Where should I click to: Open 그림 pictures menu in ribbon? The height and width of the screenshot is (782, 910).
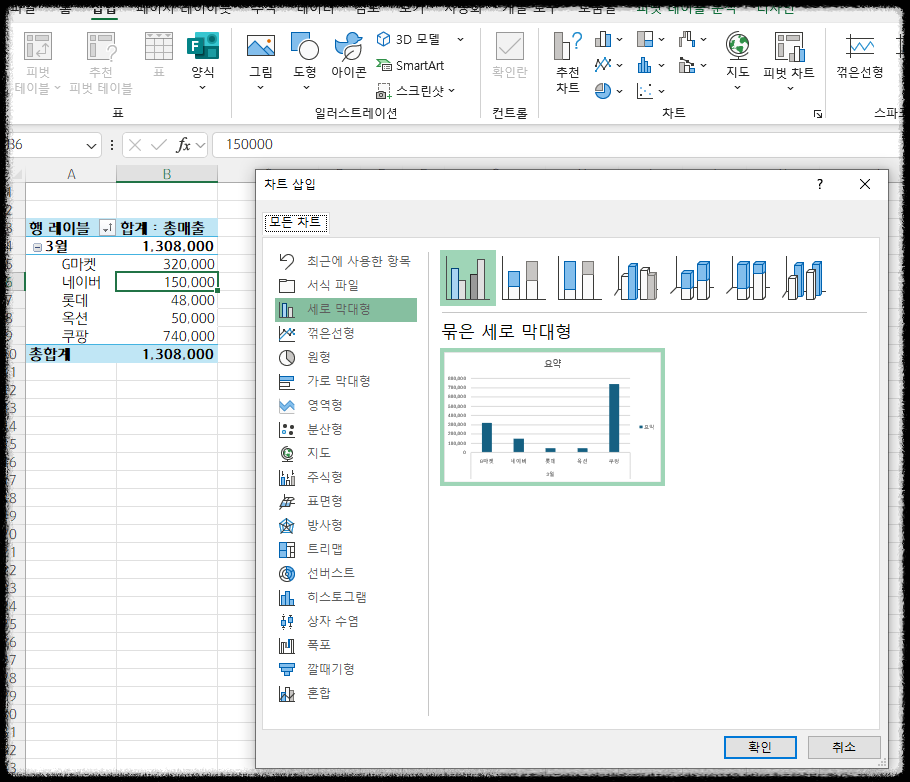261,63
